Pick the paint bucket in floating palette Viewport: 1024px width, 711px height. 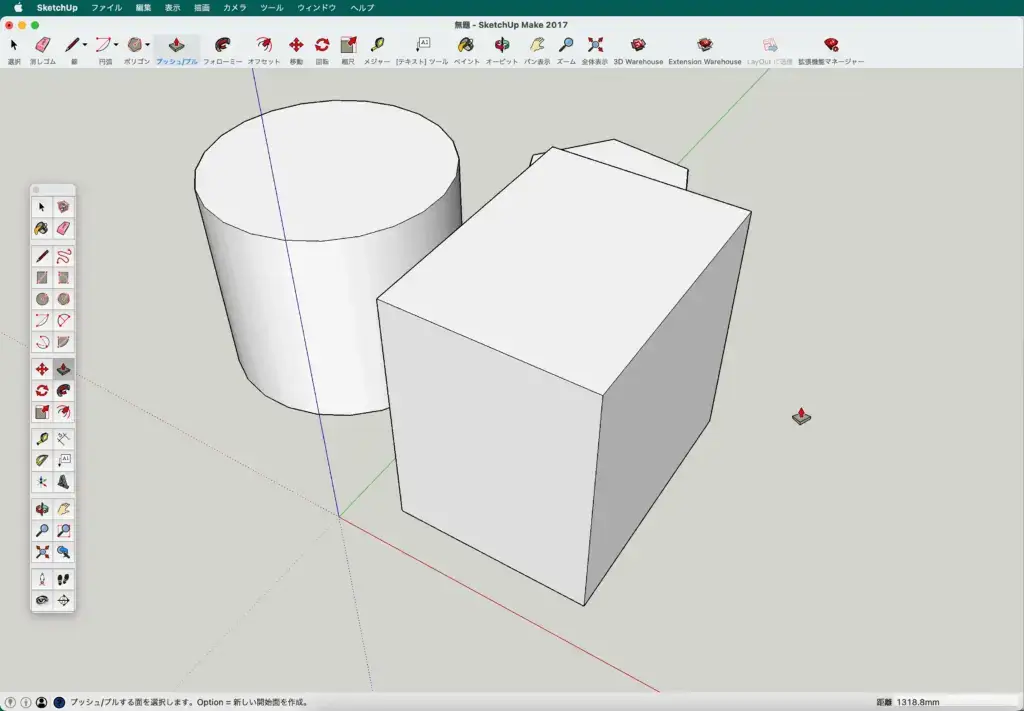pos(42,229)
